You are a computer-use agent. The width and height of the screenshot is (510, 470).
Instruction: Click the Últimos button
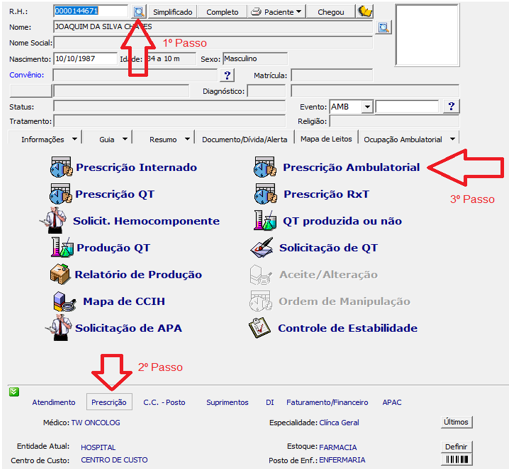click(456, 422)
